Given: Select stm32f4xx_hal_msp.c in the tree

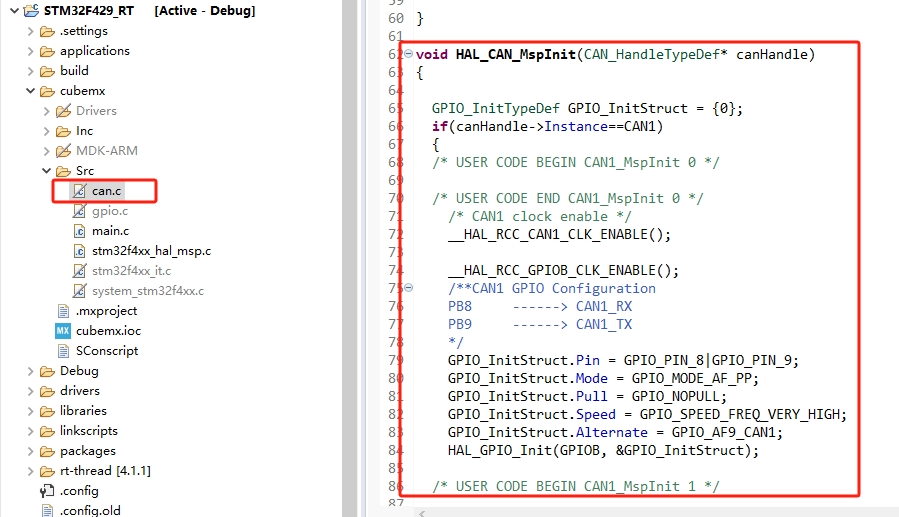Looking at the screenshot, I should pos(151,251).
